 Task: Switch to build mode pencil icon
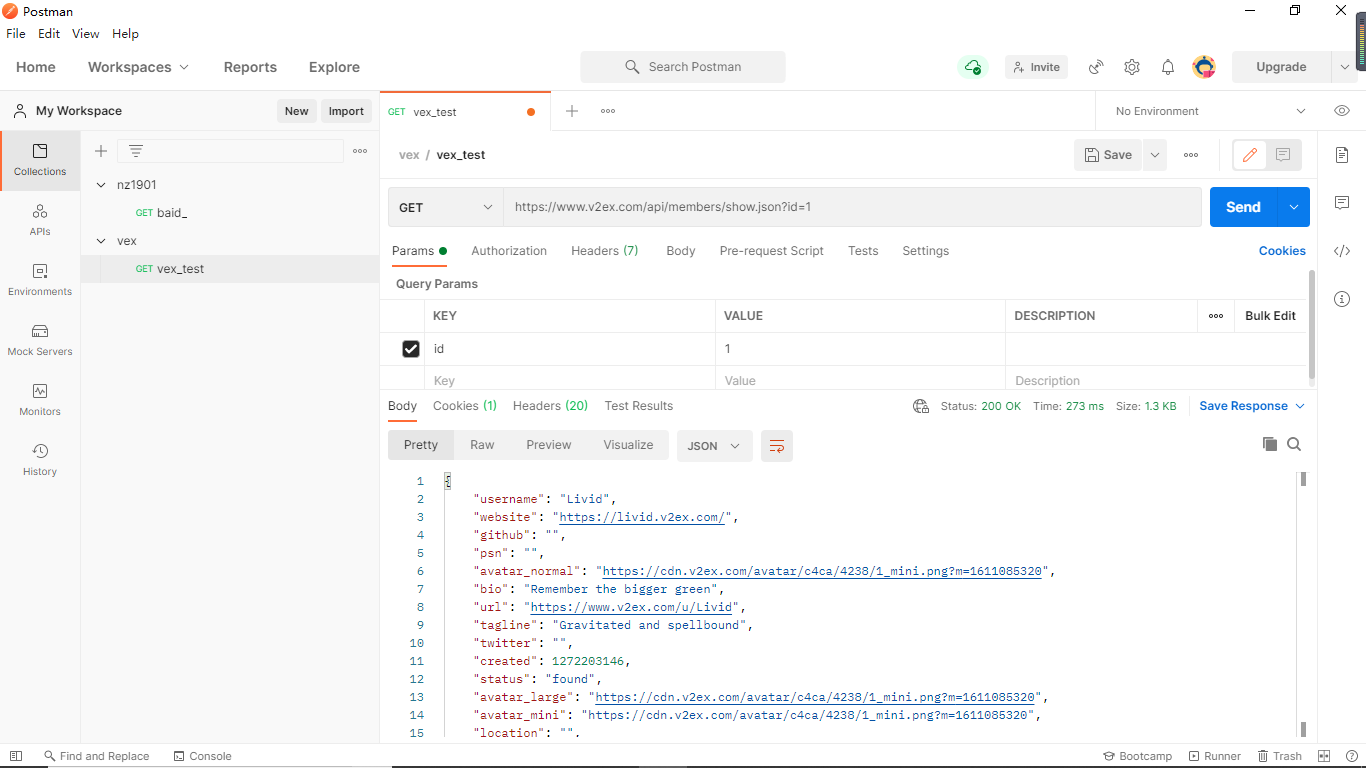click(1250, 155)
